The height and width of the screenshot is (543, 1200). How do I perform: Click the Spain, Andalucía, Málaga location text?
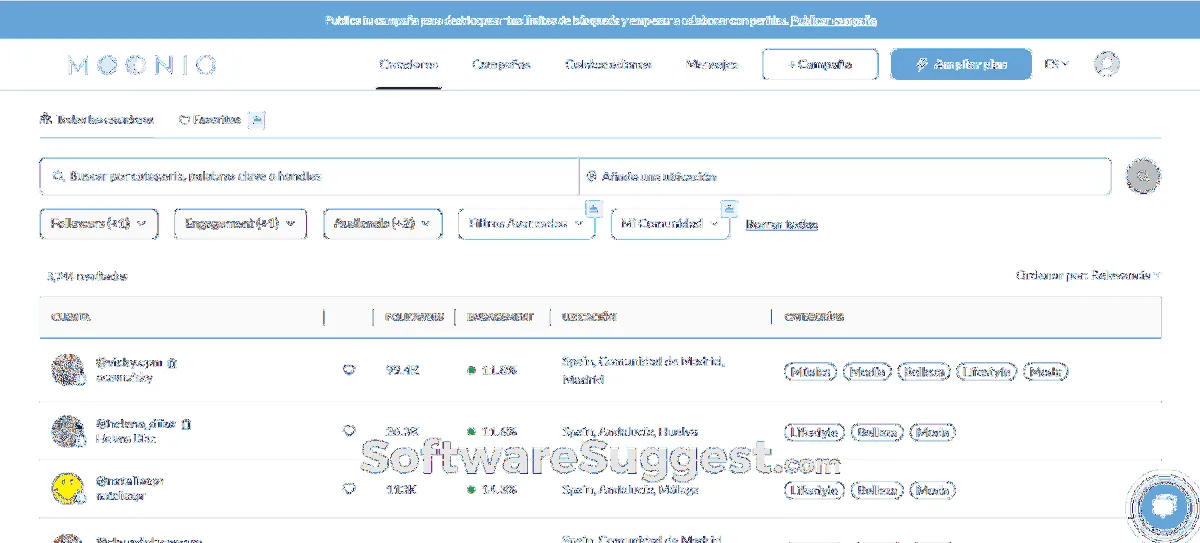(630, 489)
